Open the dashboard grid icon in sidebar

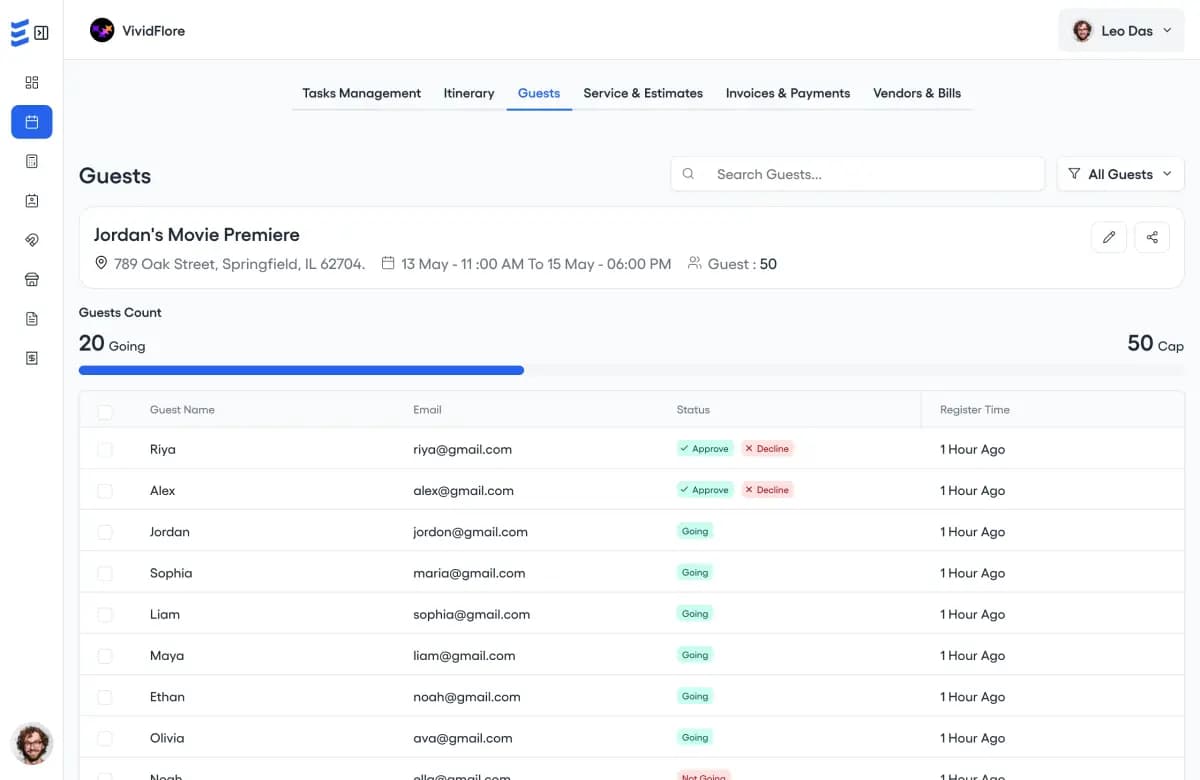(31, 81)
